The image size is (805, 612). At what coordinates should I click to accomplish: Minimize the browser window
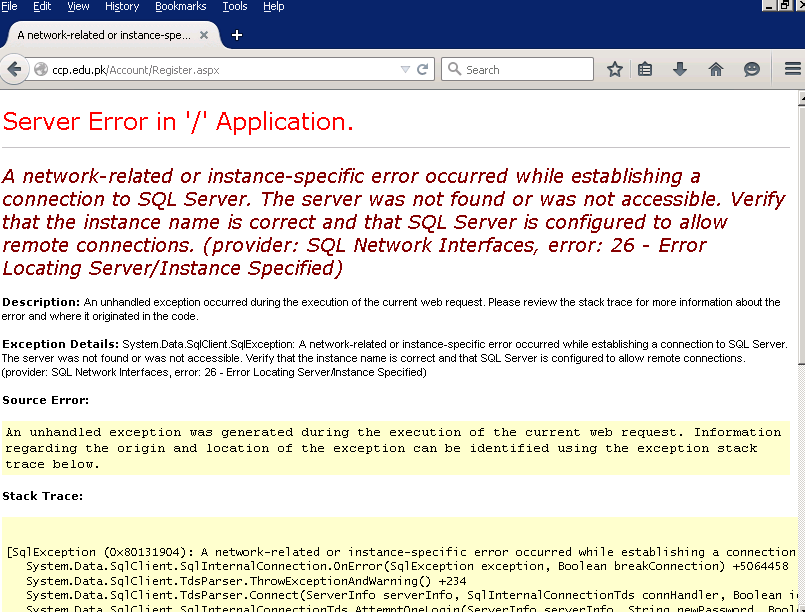point(769,6)
